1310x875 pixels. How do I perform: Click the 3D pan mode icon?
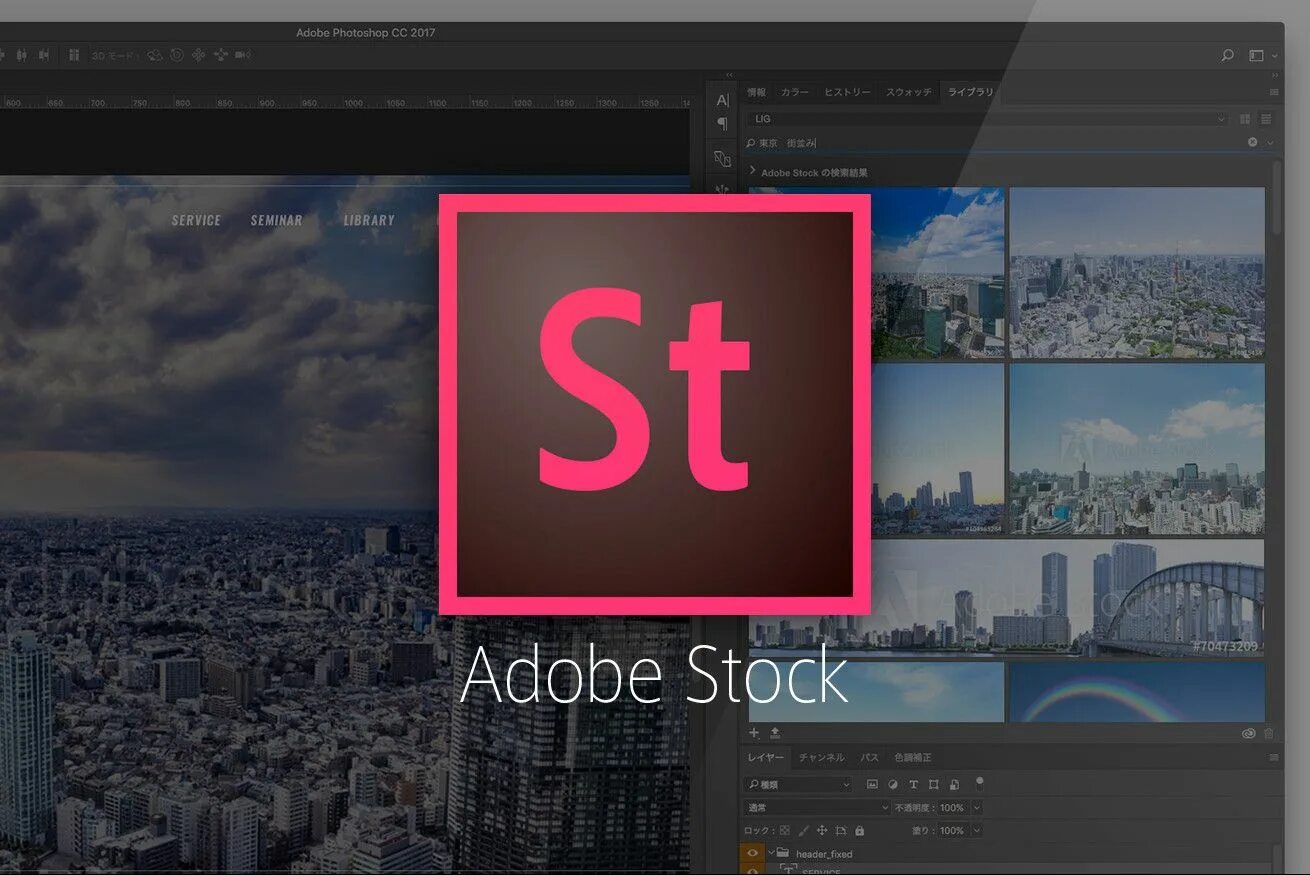click(x=198, y=55)
